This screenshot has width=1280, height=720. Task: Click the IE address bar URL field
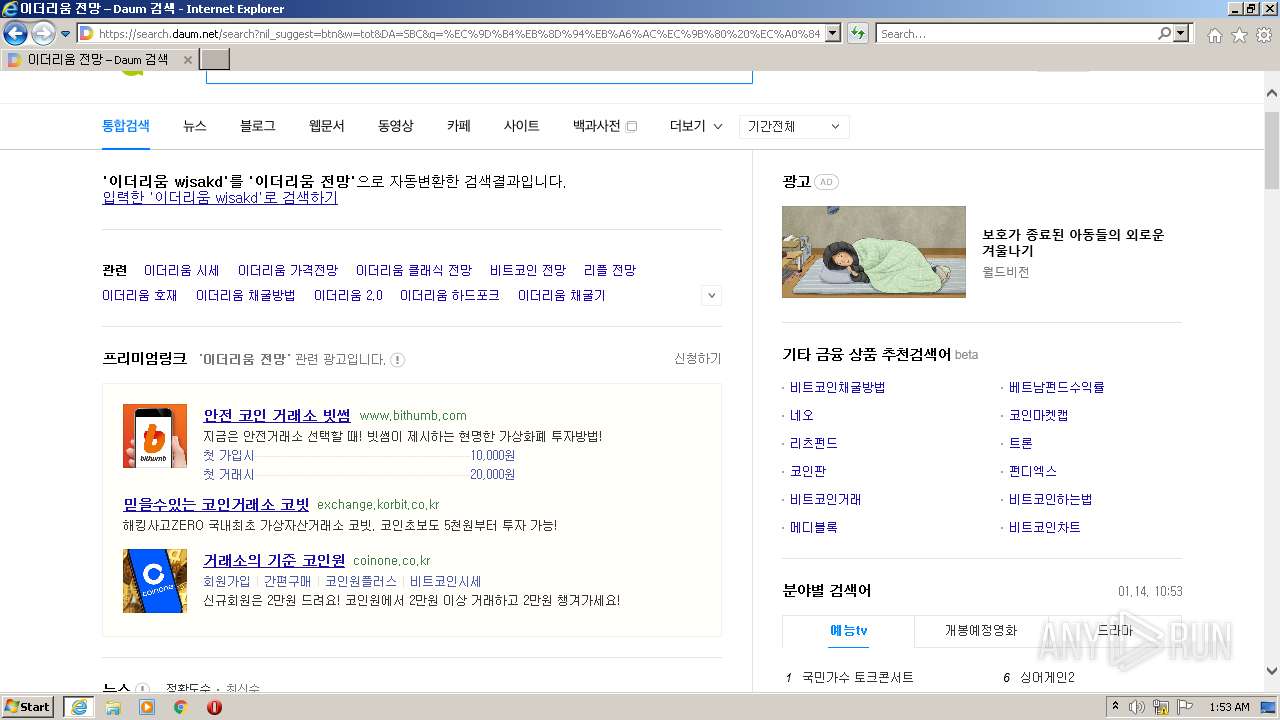coord(460,33)
